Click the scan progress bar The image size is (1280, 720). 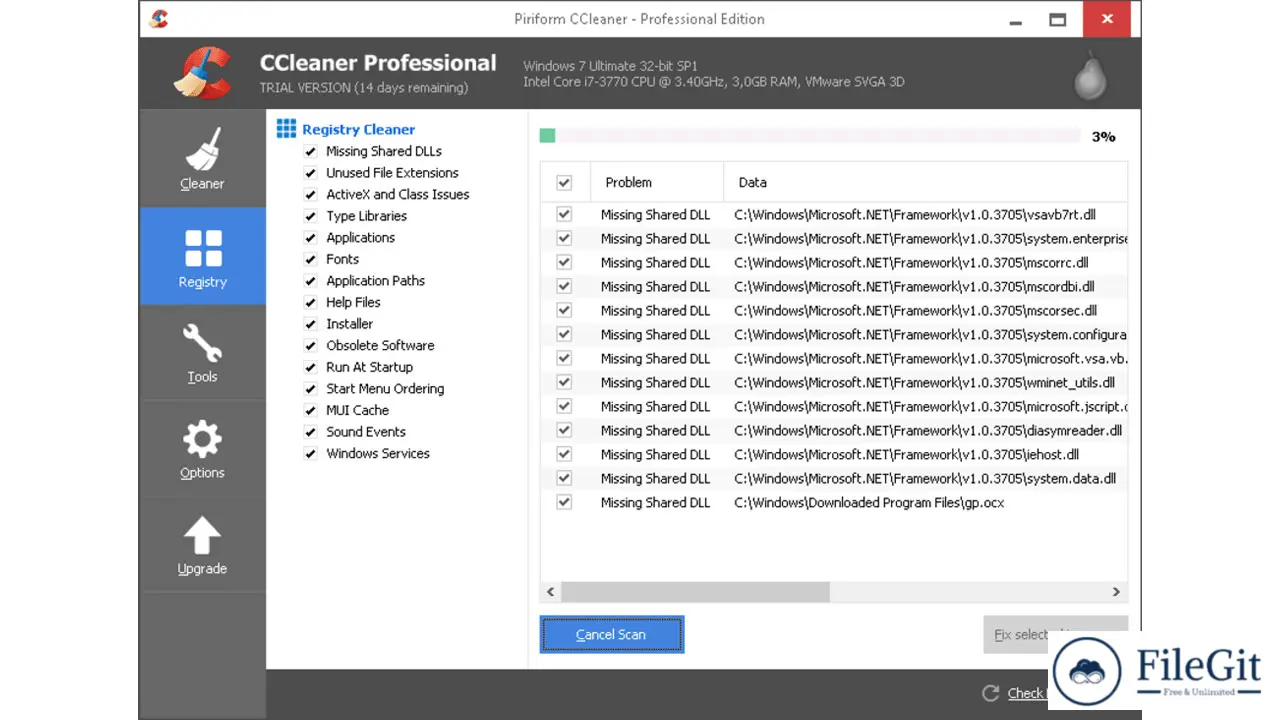(810, 136)
